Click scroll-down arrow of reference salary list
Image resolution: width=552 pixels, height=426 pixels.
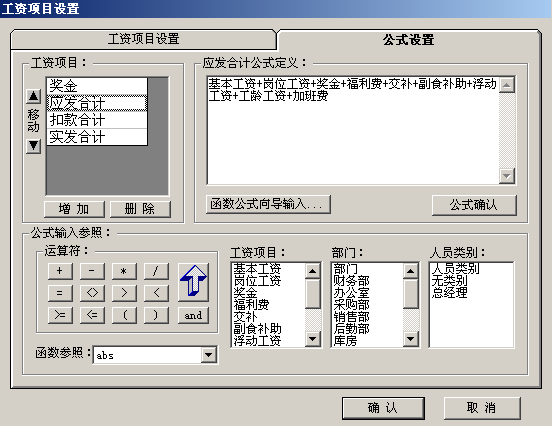click(312, 339)
